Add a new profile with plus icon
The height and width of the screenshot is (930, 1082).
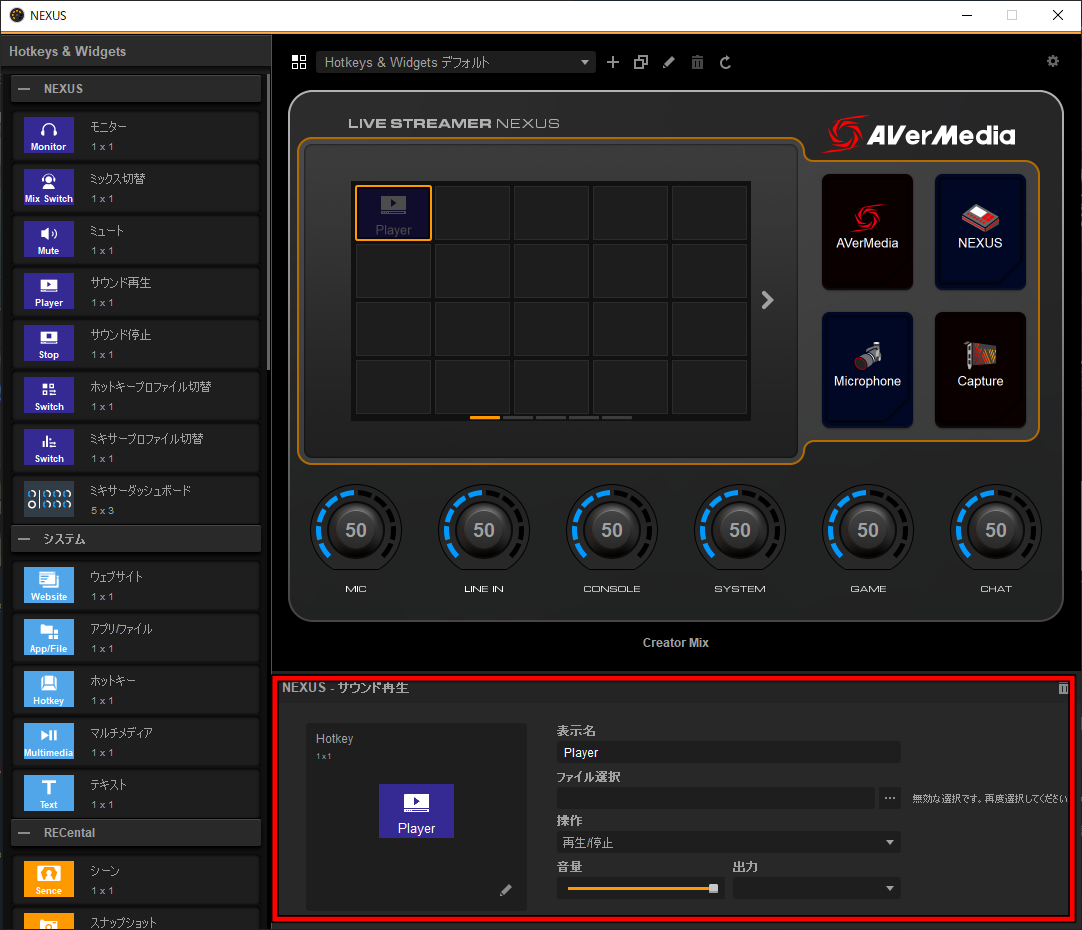pyautogui.click(x=613, y=63)
